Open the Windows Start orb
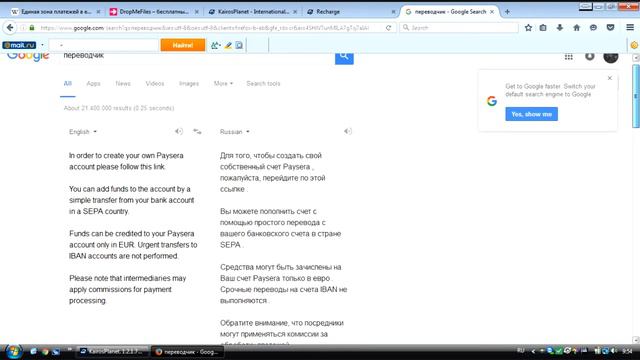This screenshot has height=360, width=640. pyautogui.click(x=13, y=351)
